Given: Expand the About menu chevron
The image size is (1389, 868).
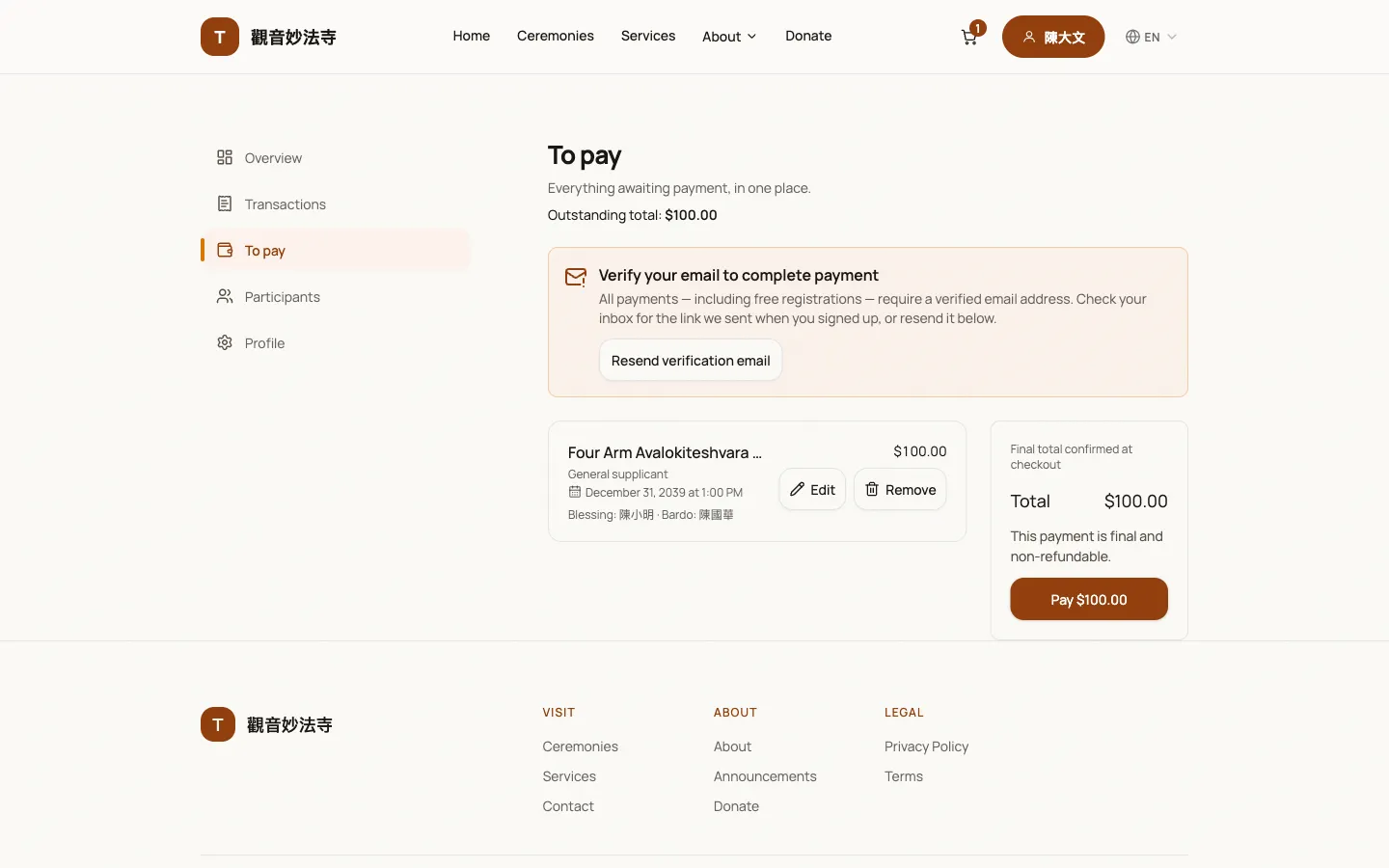Looking at the screenshot, I should [752, 37].
